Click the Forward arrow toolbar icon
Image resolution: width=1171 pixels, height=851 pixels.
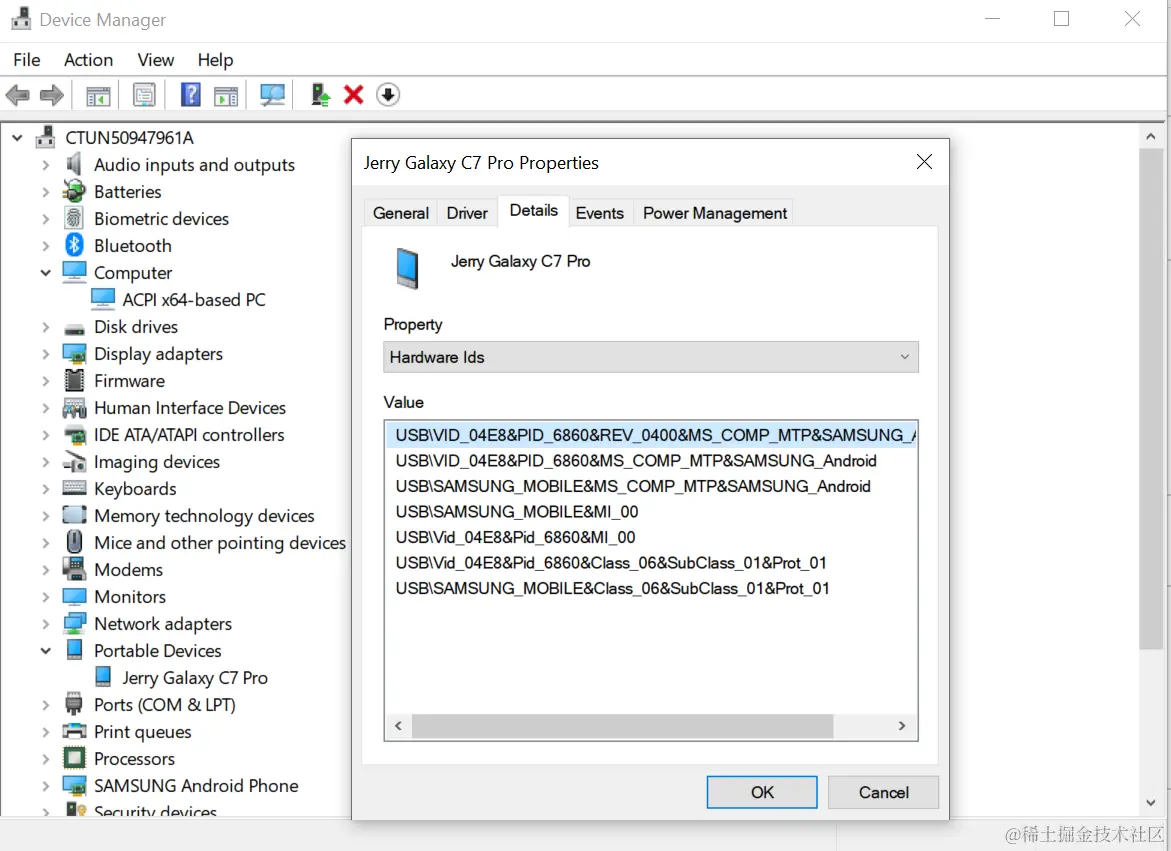coord(52,95)
